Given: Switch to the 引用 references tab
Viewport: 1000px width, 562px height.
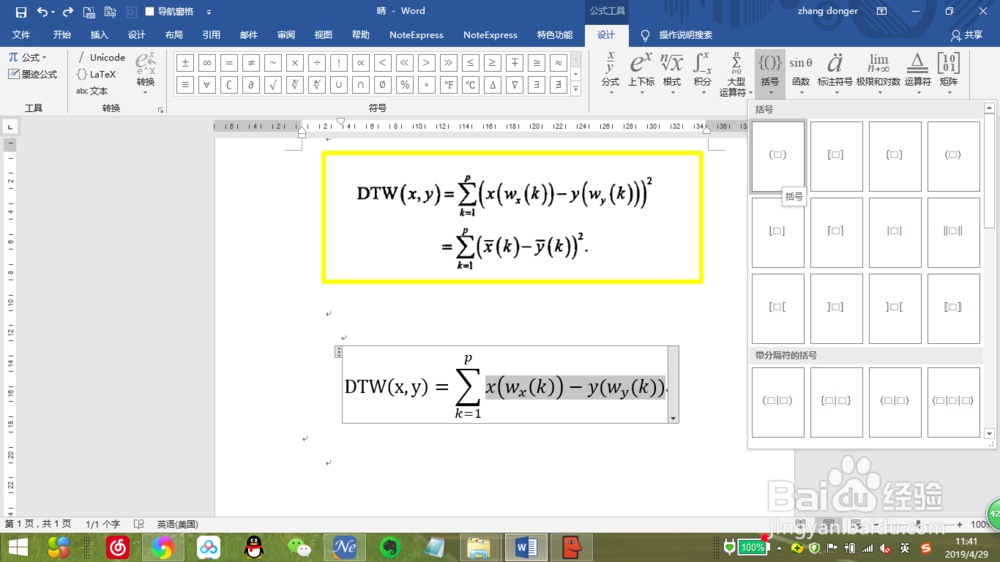Looking at the screenshot, I should tap(211, 35).
